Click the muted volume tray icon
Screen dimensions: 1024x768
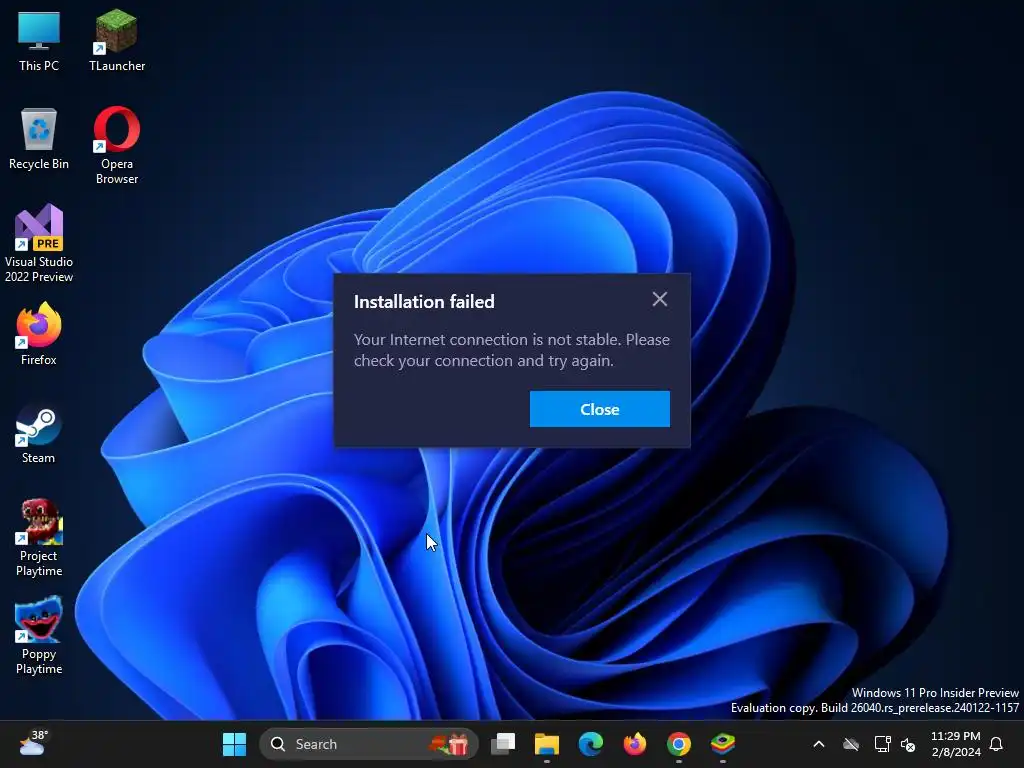(x=908, y=744)
